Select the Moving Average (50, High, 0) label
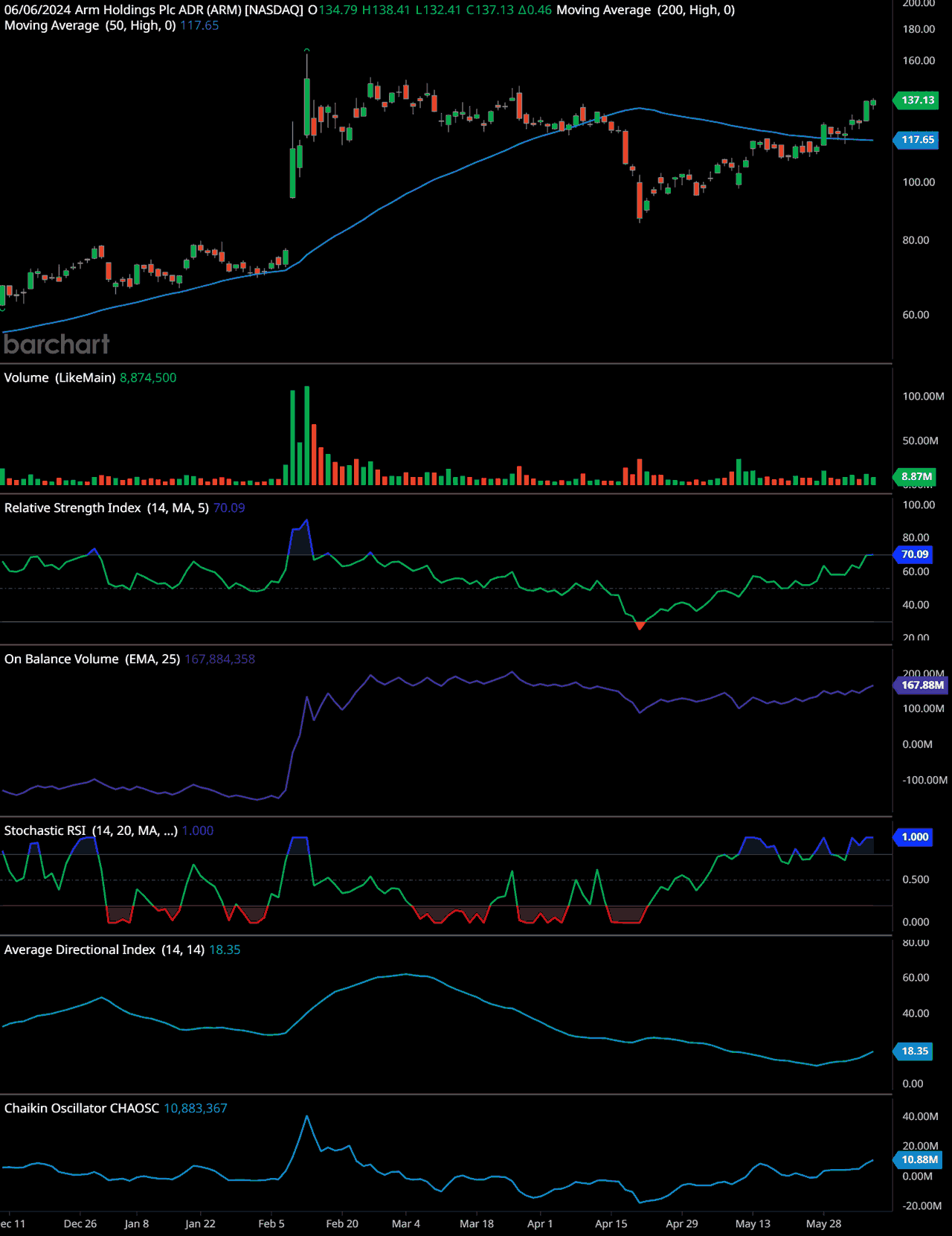Image resolution: width=952 pixels, height=1236 pixels. [x=89, y=25]
